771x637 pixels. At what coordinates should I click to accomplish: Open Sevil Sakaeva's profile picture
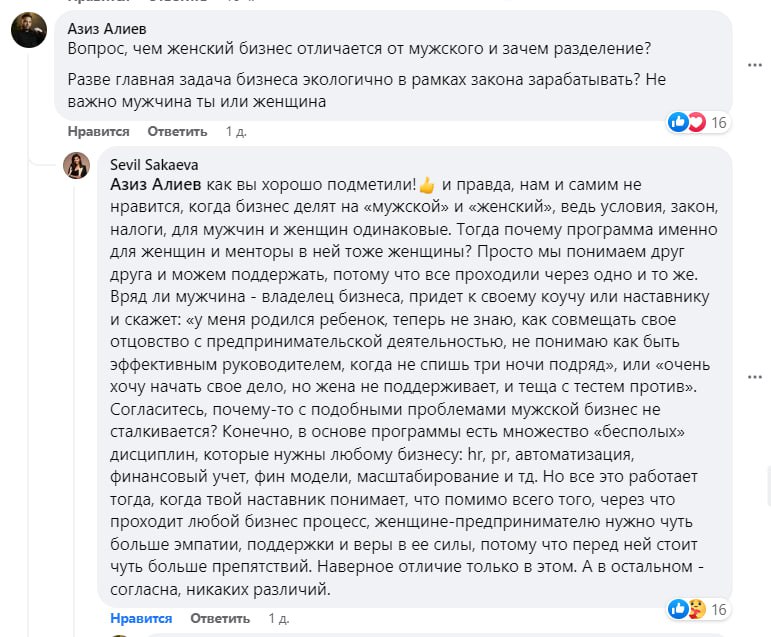click(x=77, y=166)
